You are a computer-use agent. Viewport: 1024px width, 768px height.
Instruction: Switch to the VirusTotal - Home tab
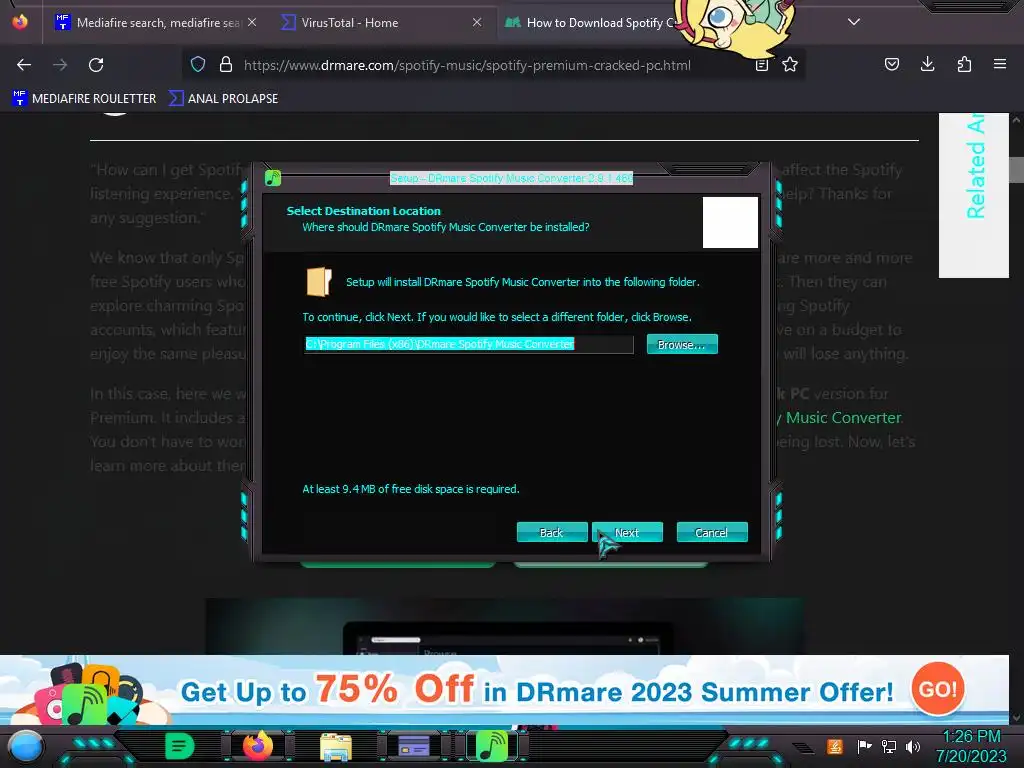[x=381, y=23]
